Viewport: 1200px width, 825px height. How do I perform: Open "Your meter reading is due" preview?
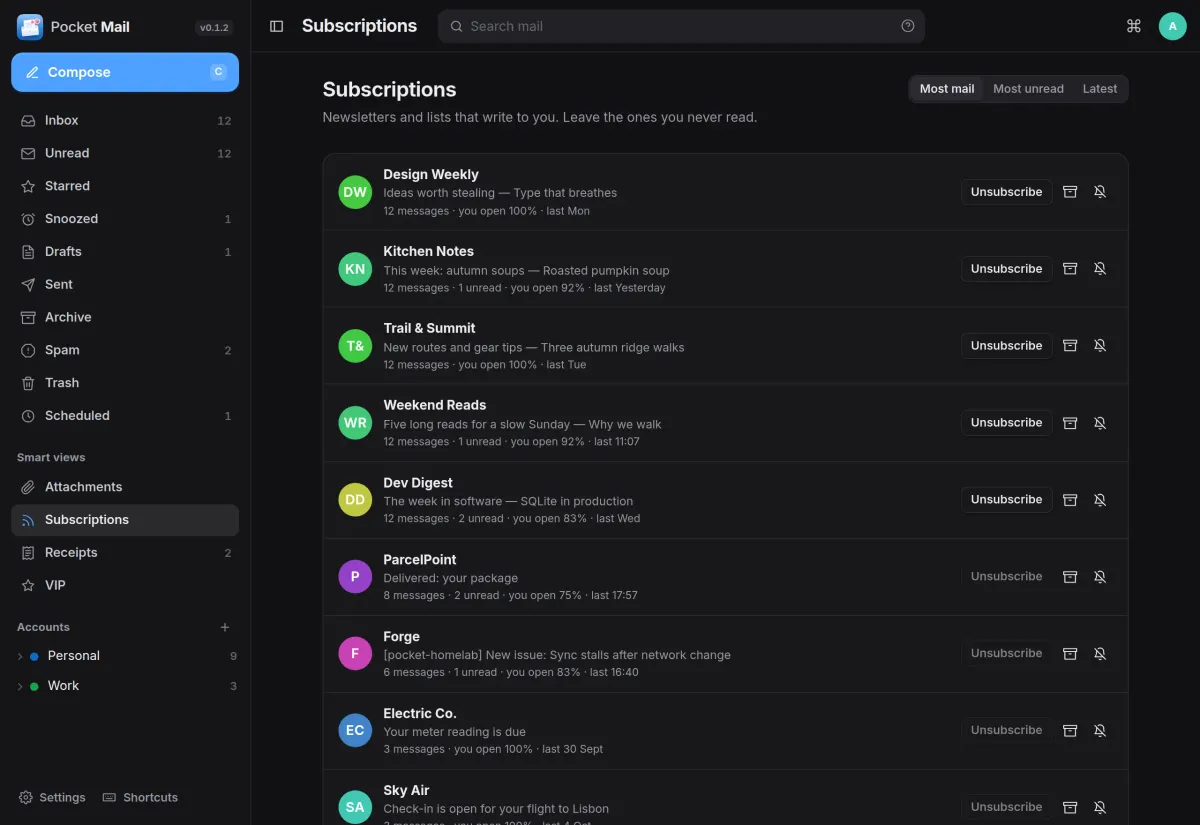454,732
